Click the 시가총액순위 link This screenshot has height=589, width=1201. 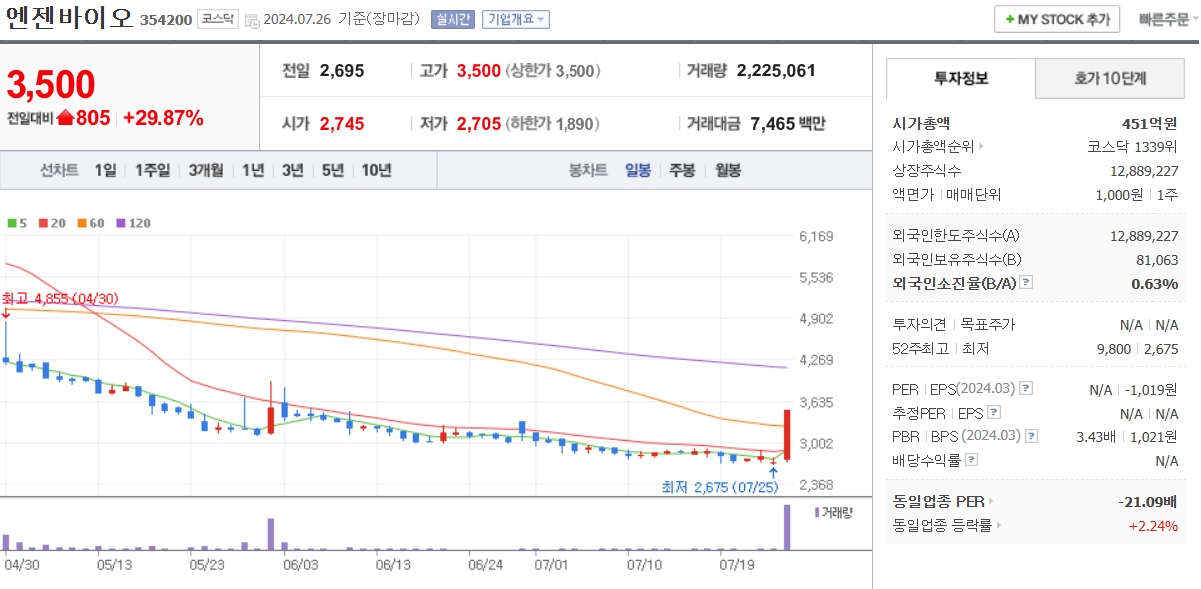coord(933,146)
